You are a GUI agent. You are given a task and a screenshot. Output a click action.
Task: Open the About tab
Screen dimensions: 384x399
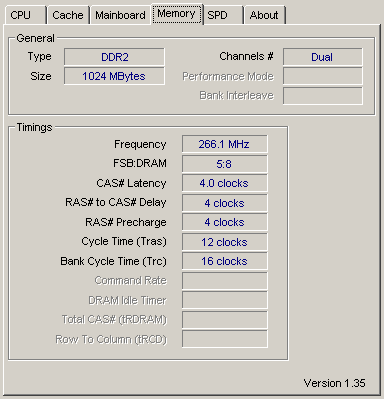pos(265,15)
